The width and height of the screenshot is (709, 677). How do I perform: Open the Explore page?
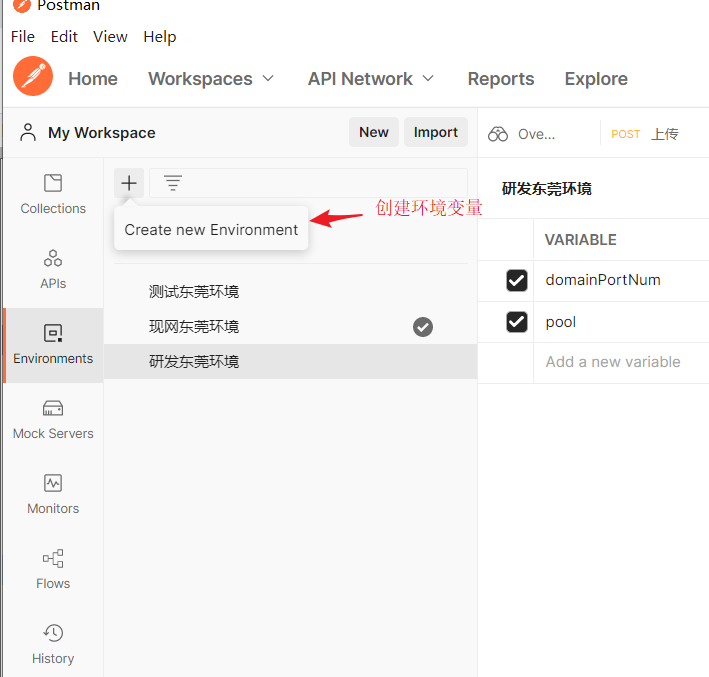[596, 79]
